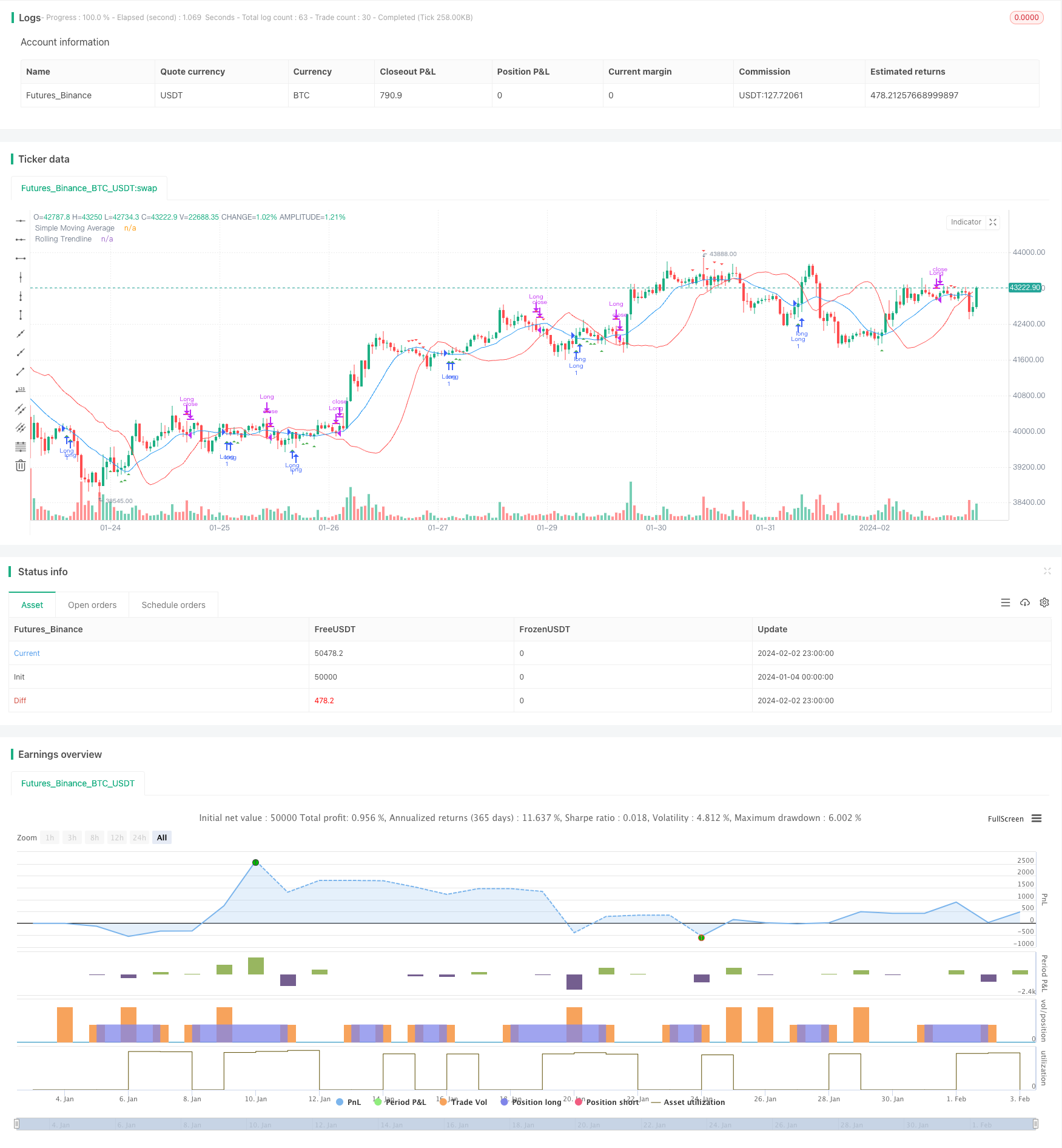Set chart zoom to 8h

click(95, 837)
